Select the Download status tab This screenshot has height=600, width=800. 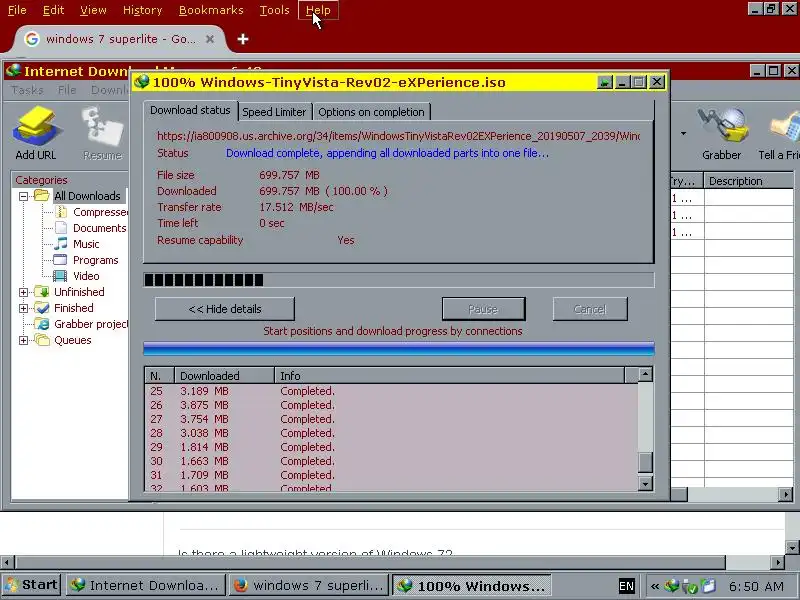(190, 110)
